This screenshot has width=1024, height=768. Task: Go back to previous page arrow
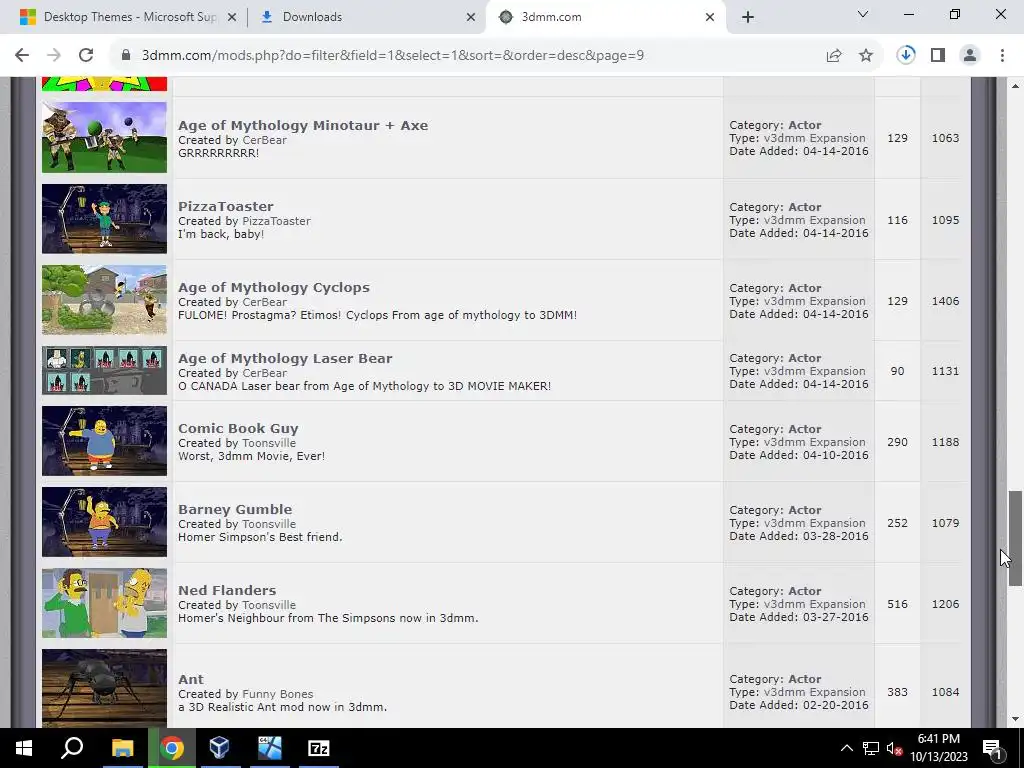pos(22,56)
